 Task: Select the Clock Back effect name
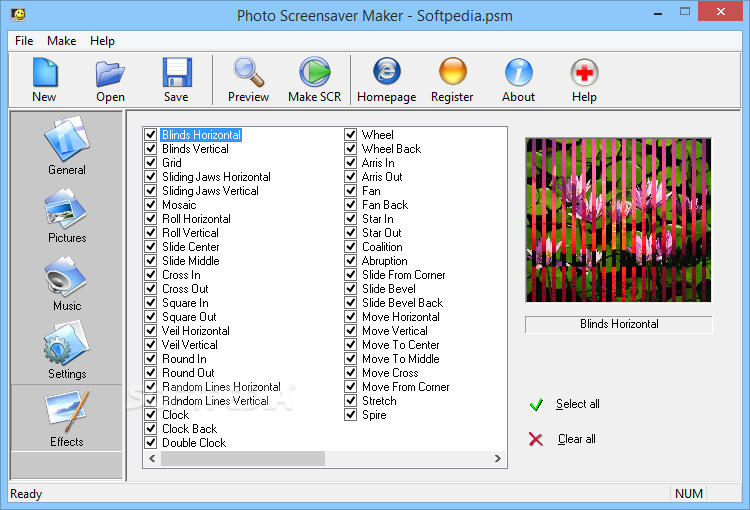[x=189, y=429]
